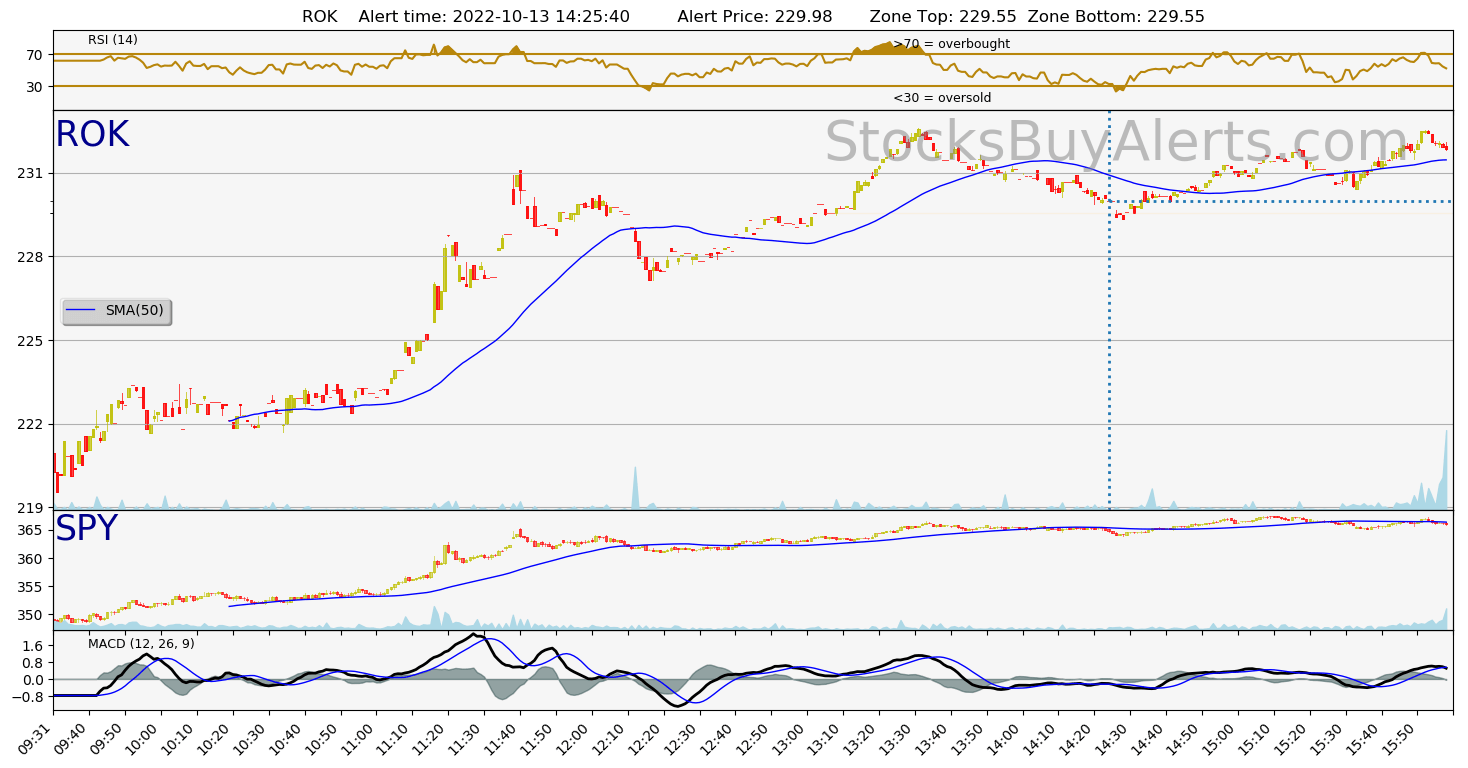Click the MACD -0.8 axis label
The image size is (1468, 768).
coord(27,697)
